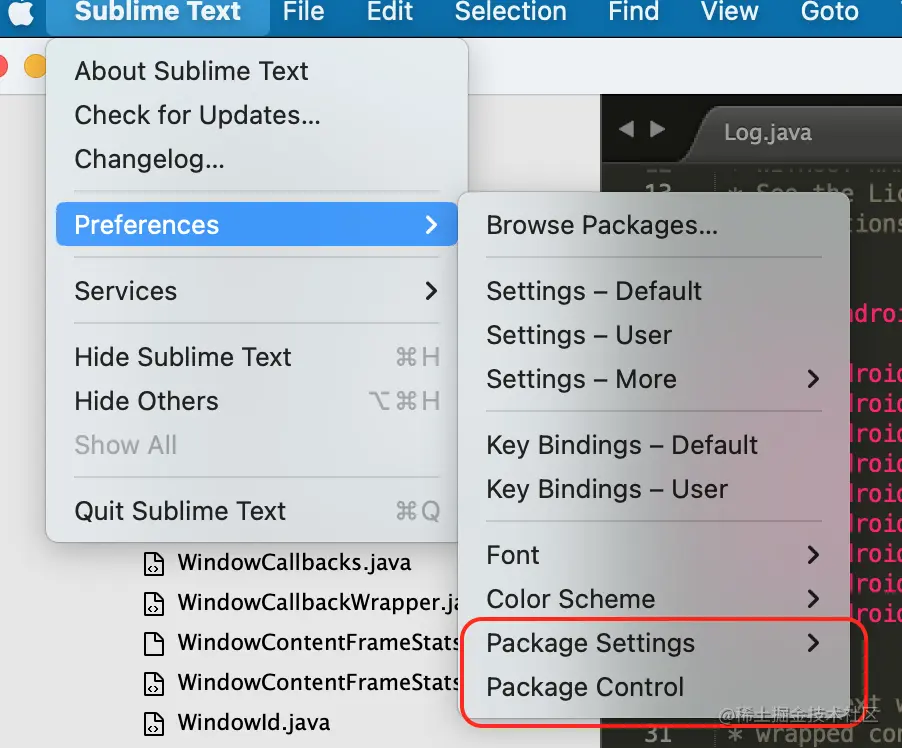902x748 pixels.
Task: Expand the Settings – More submenu arrow
Action: tap(813, 379)
